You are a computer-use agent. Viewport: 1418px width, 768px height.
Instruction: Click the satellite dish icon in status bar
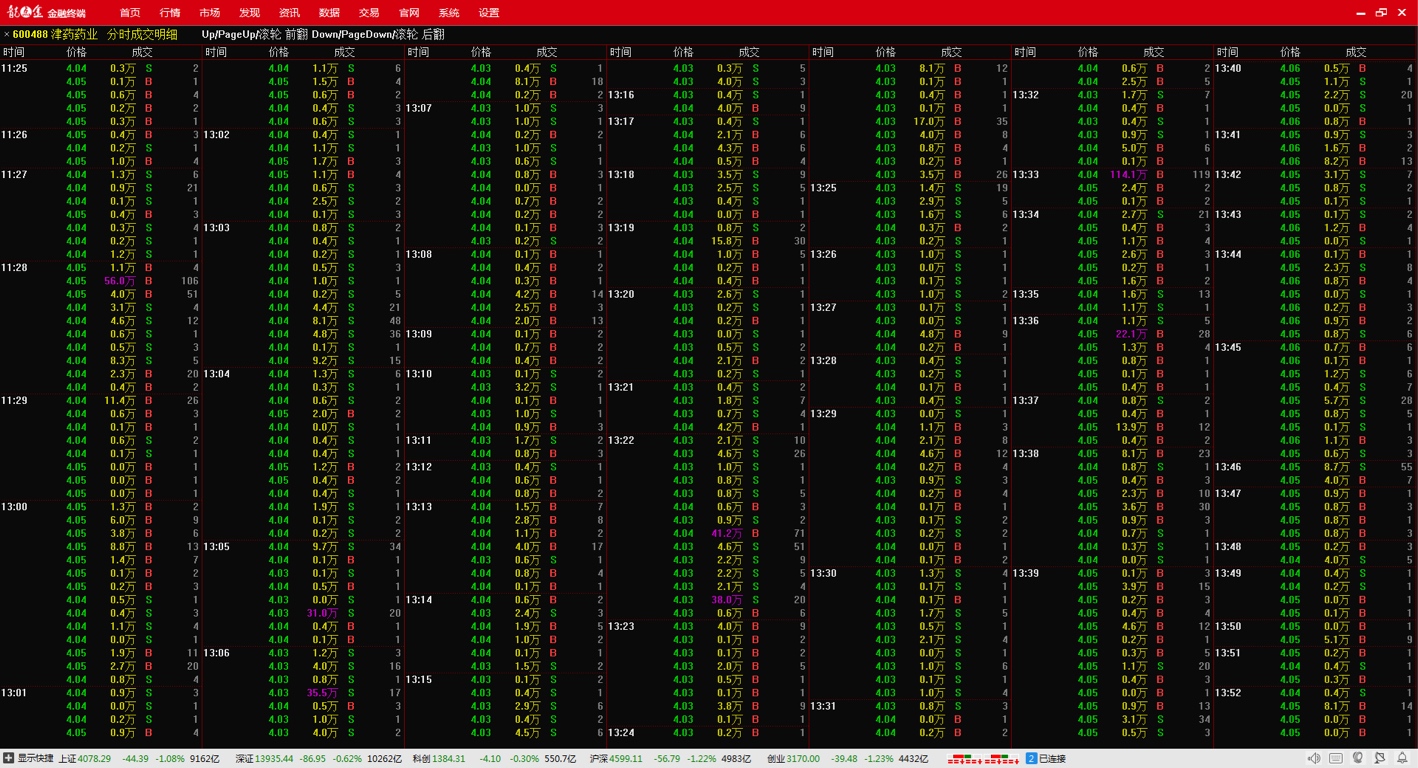tap(1380, 759)
